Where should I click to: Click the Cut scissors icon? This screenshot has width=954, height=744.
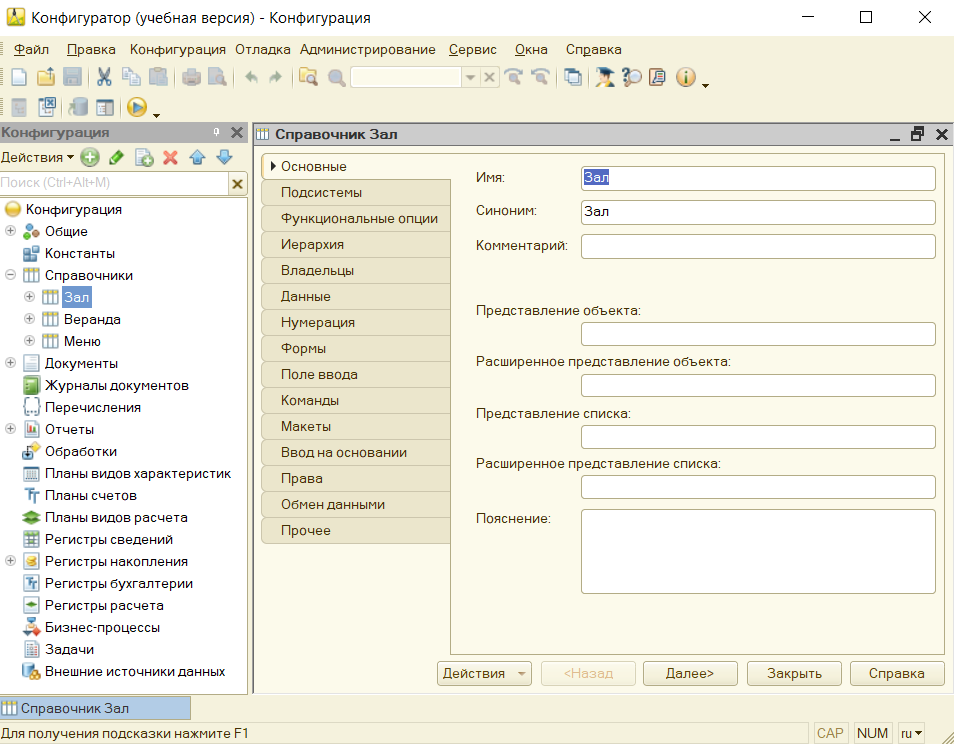pos(104,77)
